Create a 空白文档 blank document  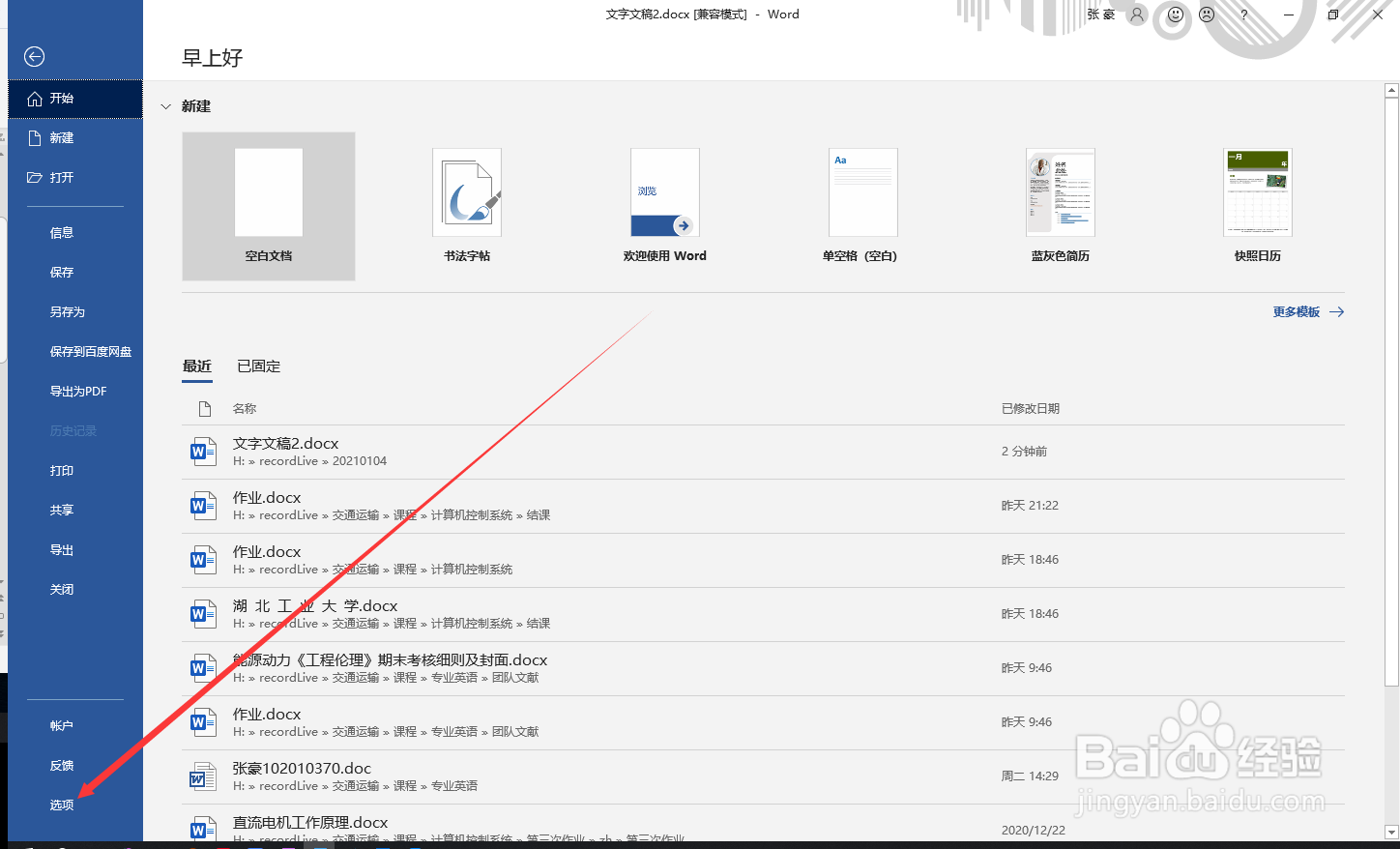(x=269, y=206)
